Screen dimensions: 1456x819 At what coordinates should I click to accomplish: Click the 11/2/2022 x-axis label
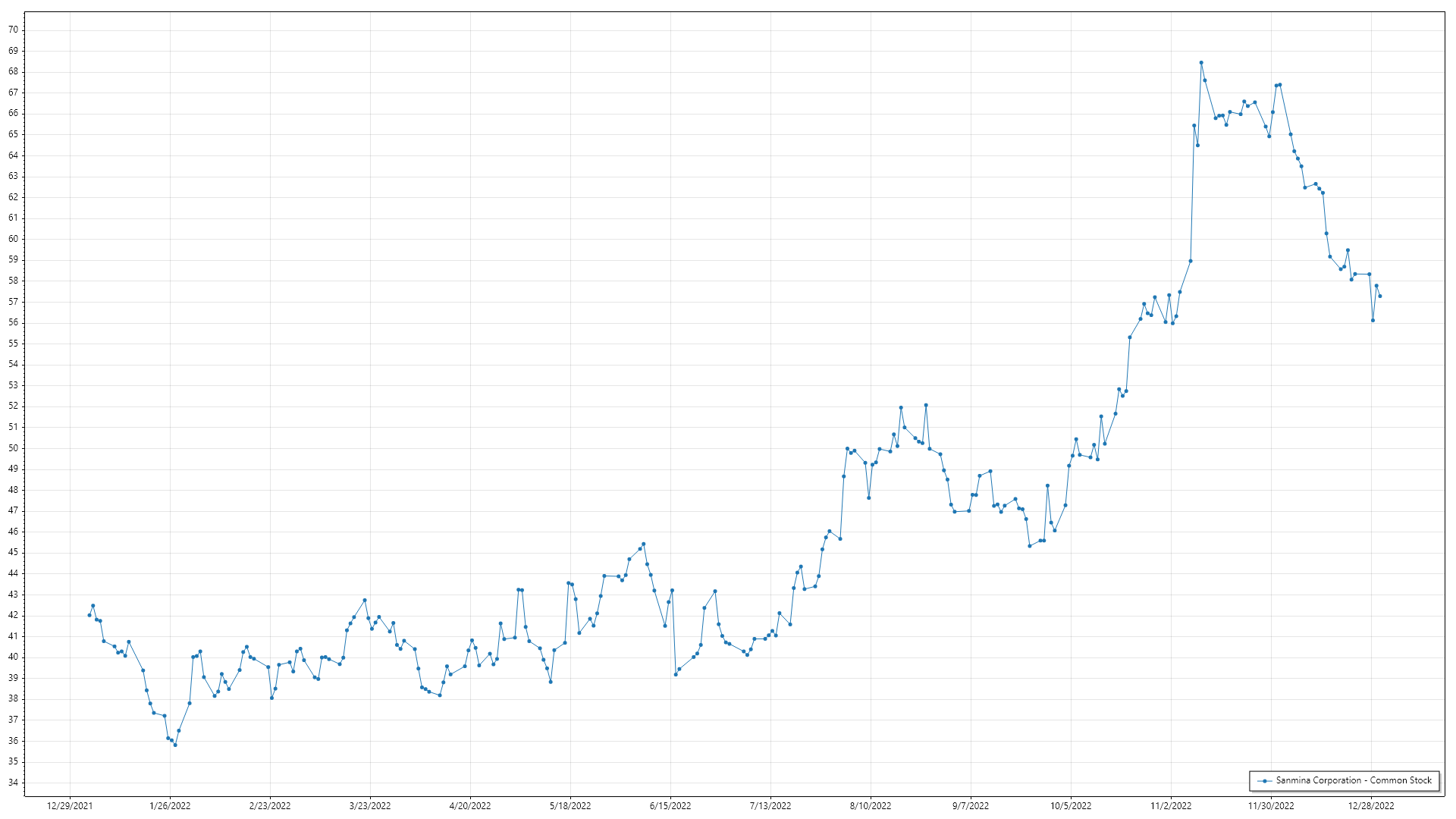coord(1171,806)
